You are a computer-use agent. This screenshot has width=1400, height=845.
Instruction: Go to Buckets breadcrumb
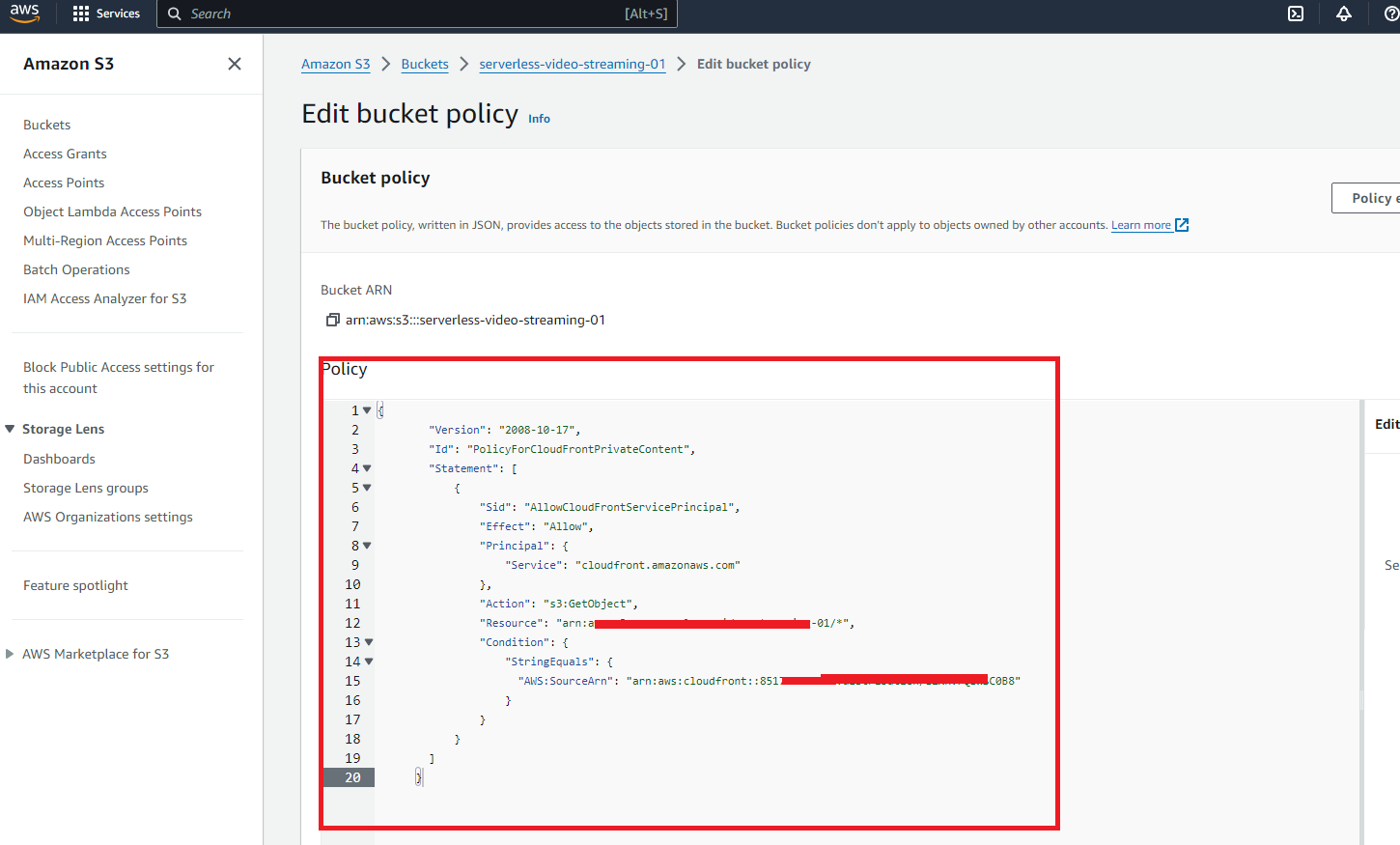425,64
